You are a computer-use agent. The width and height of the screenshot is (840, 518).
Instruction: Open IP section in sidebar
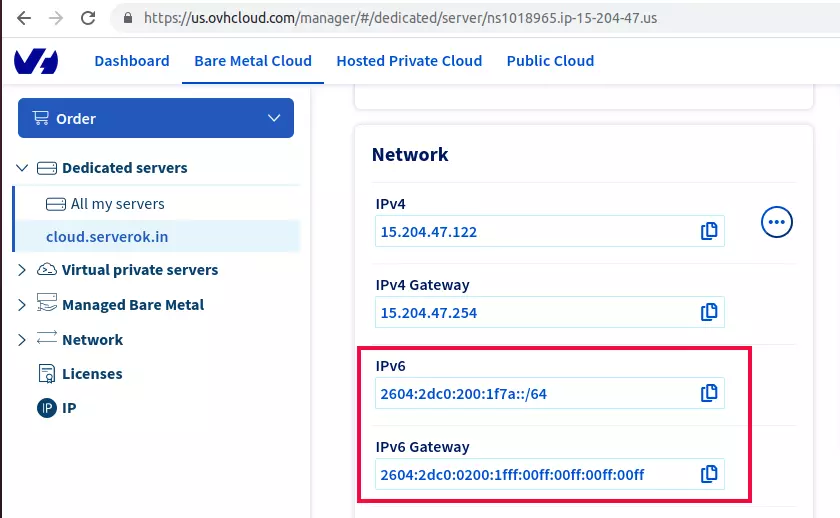pyautogui.click(x=69, y=408)
